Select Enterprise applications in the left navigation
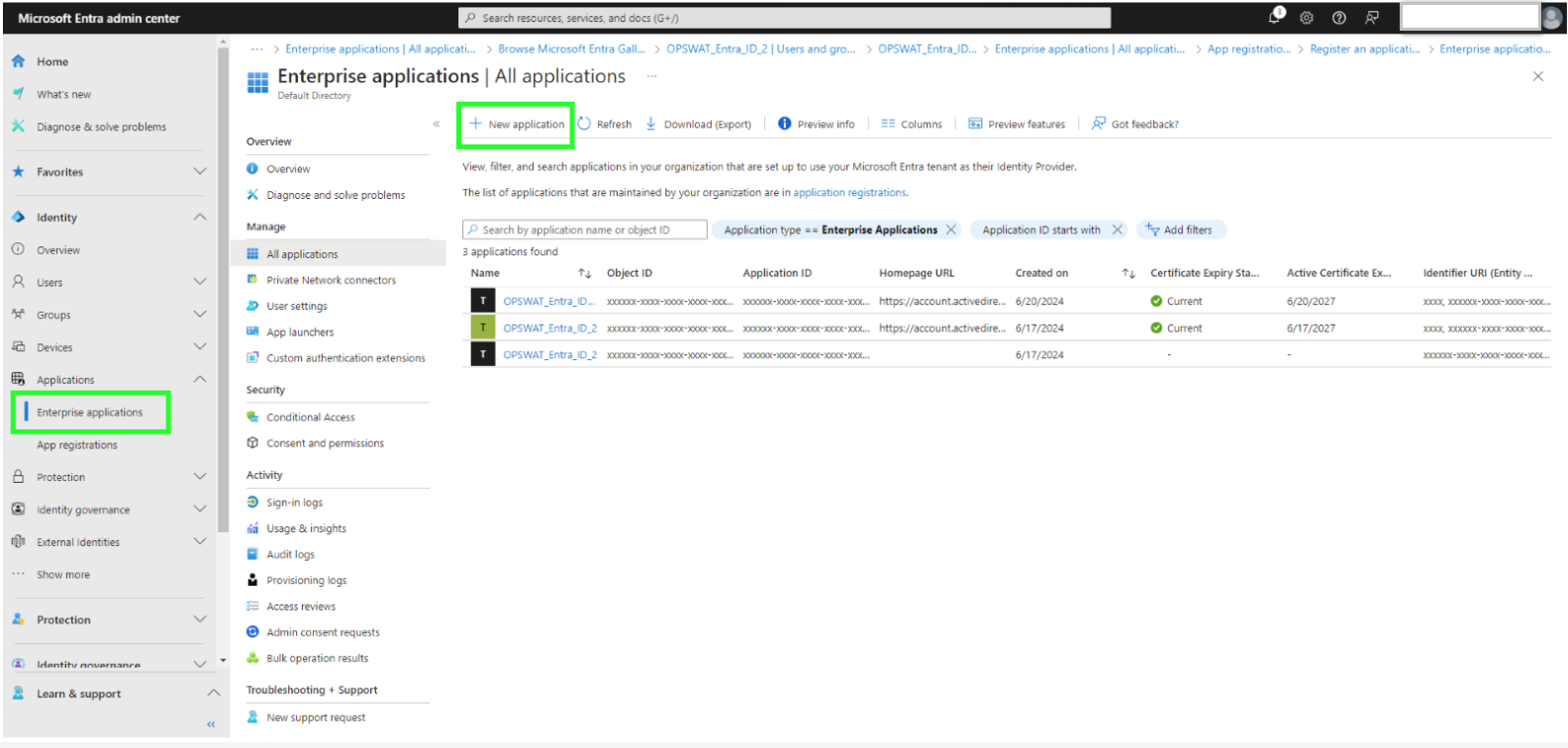 click(x=90, y=413)
